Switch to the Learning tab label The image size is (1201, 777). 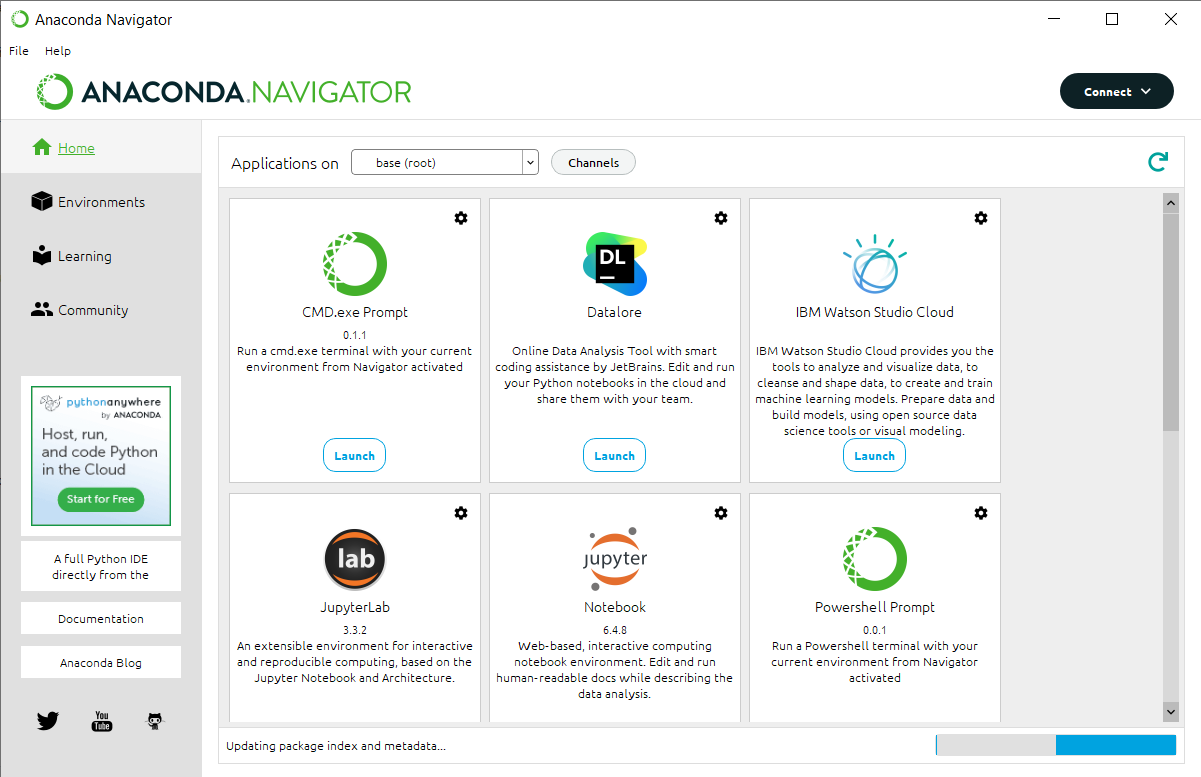coord(85,256)
